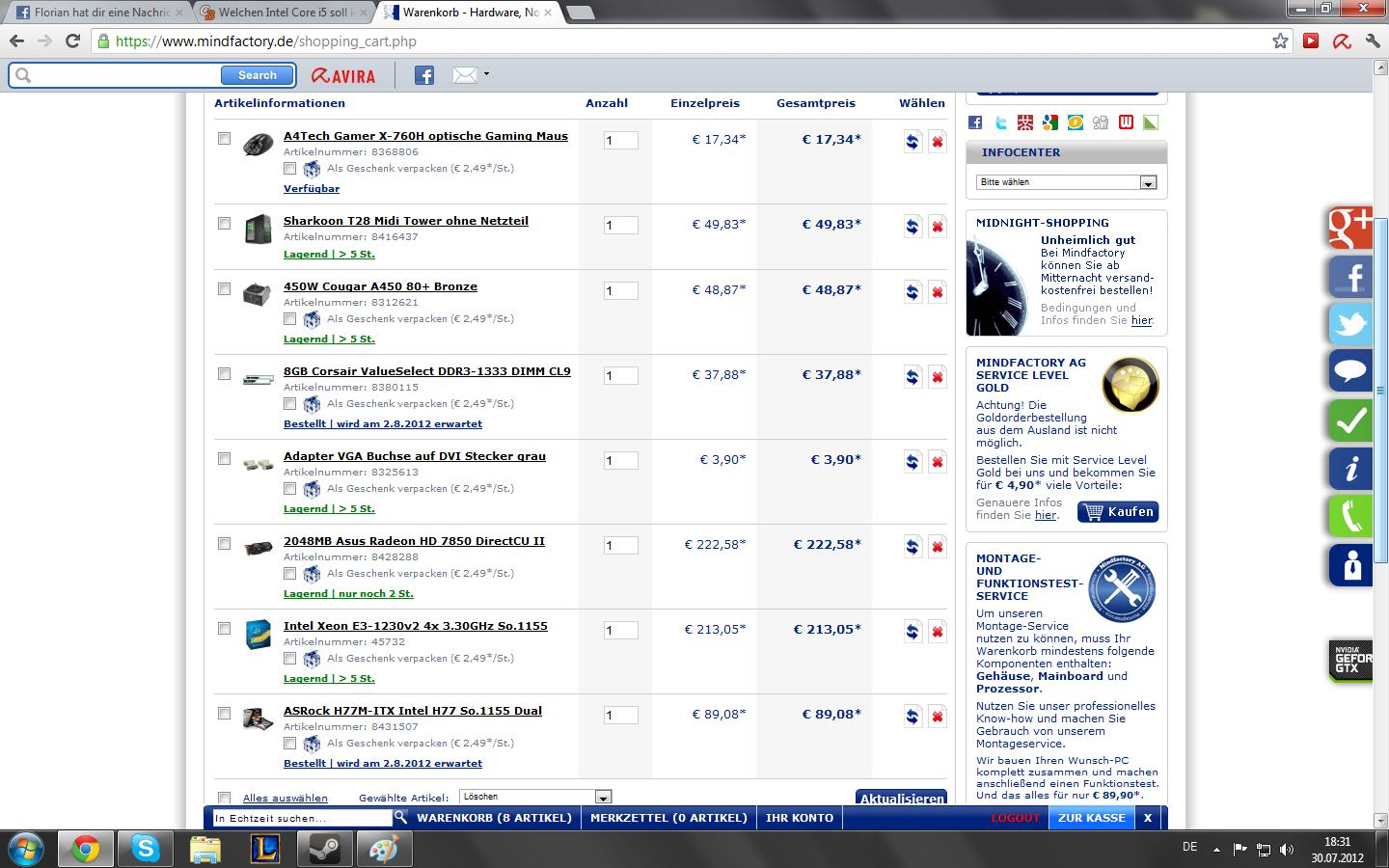Delete the 450W Cougar A450 power supply
Screen dimensions: 1389x868
pos(937,292)
